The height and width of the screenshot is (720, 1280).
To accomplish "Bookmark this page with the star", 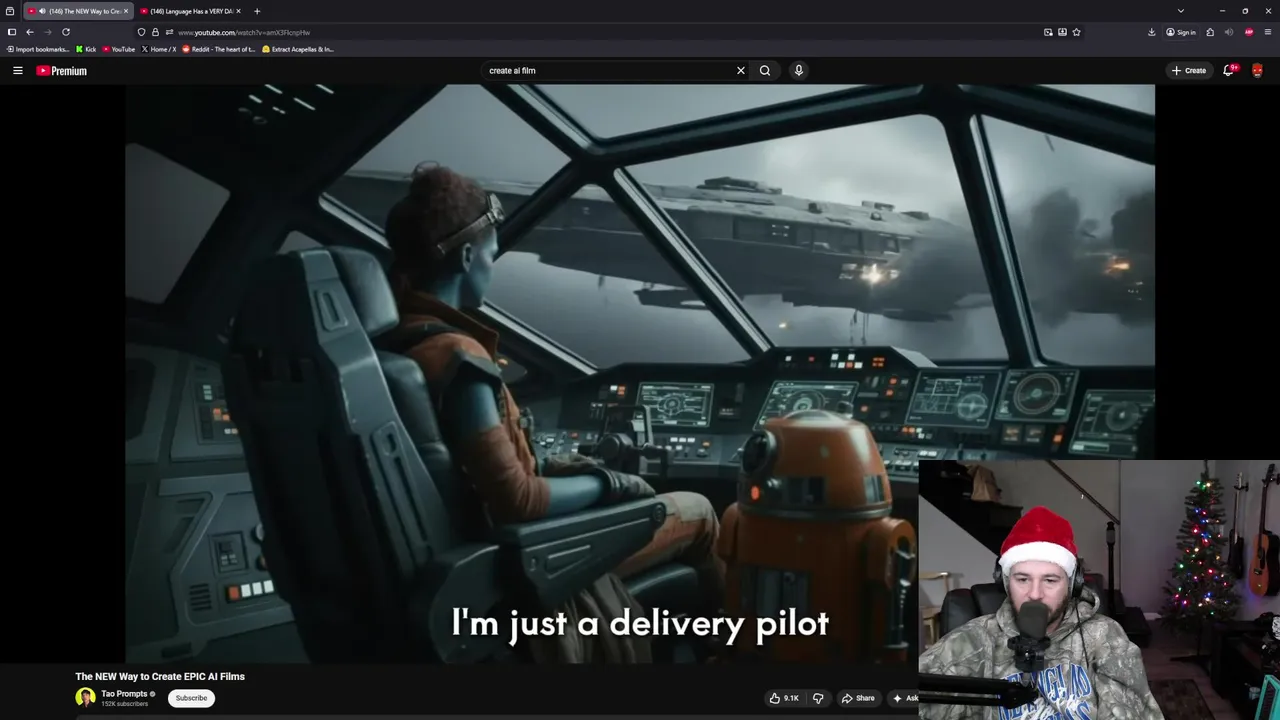I will (x=1076, y=32).
